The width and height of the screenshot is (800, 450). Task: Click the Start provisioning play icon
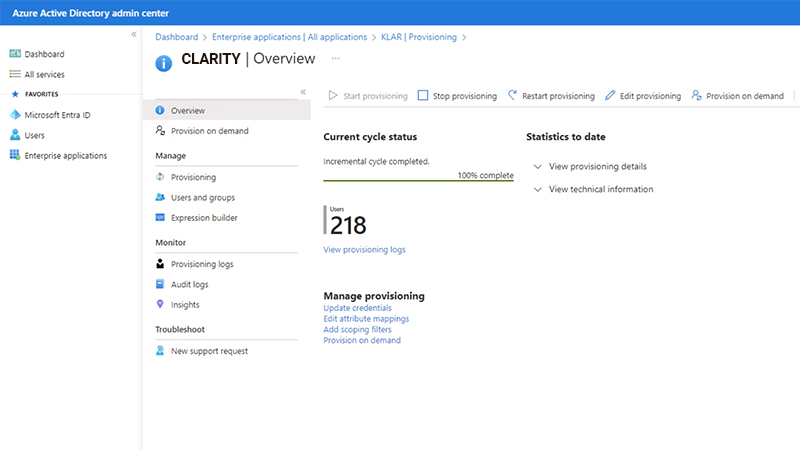333,95
